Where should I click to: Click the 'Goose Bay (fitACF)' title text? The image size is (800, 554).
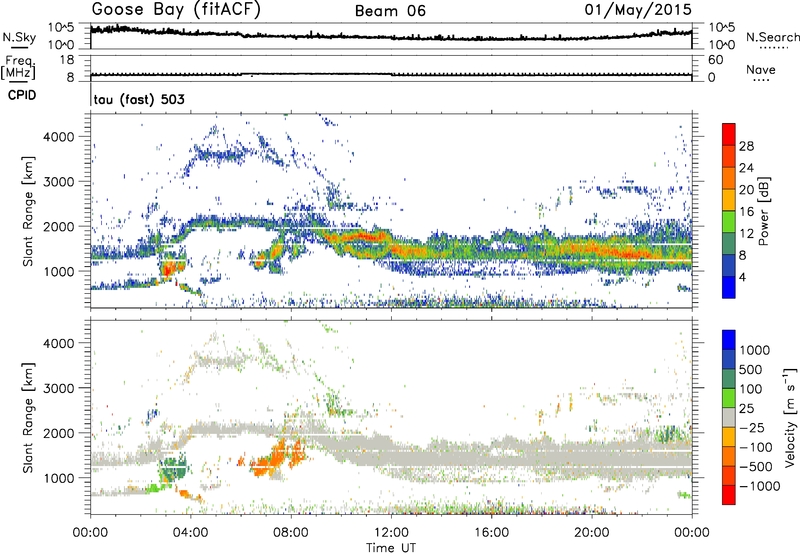pos(176,9)
